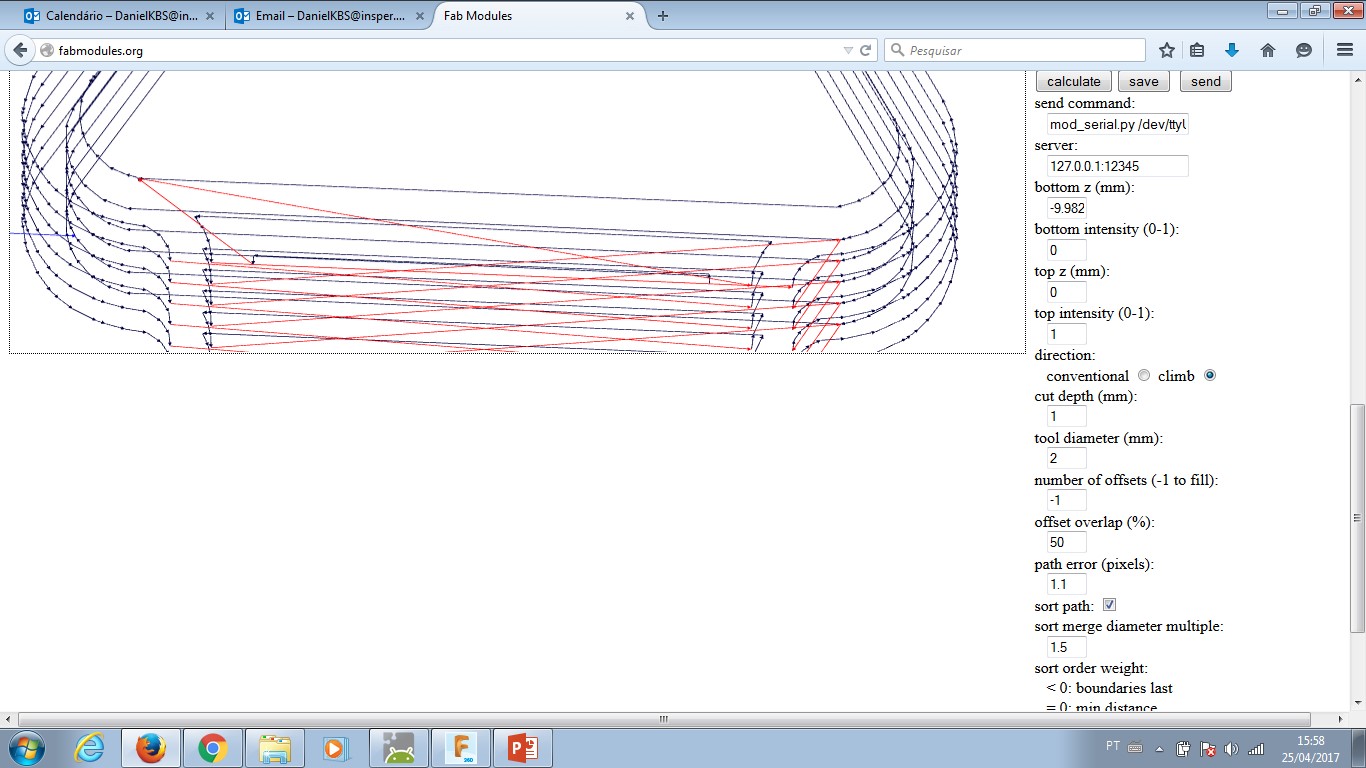Open the URL bar history dropdown arrow
The width and height of the screenshot is (1366, 768).
[x=848, y=50]
